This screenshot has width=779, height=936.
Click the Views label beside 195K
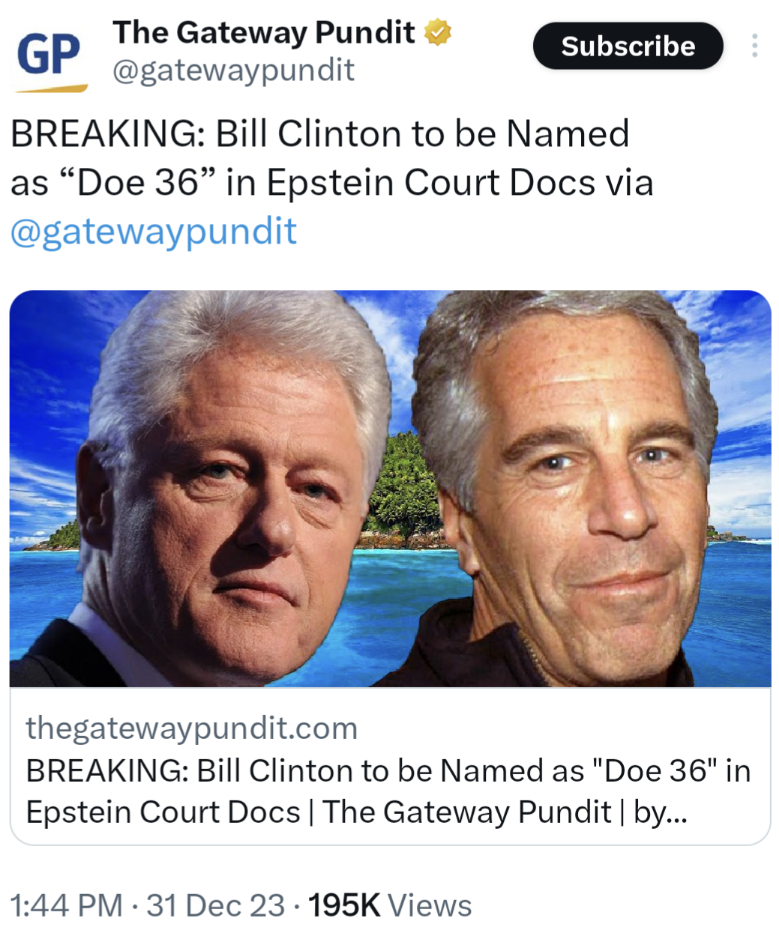pyautogui.click(x=430, y=905)
